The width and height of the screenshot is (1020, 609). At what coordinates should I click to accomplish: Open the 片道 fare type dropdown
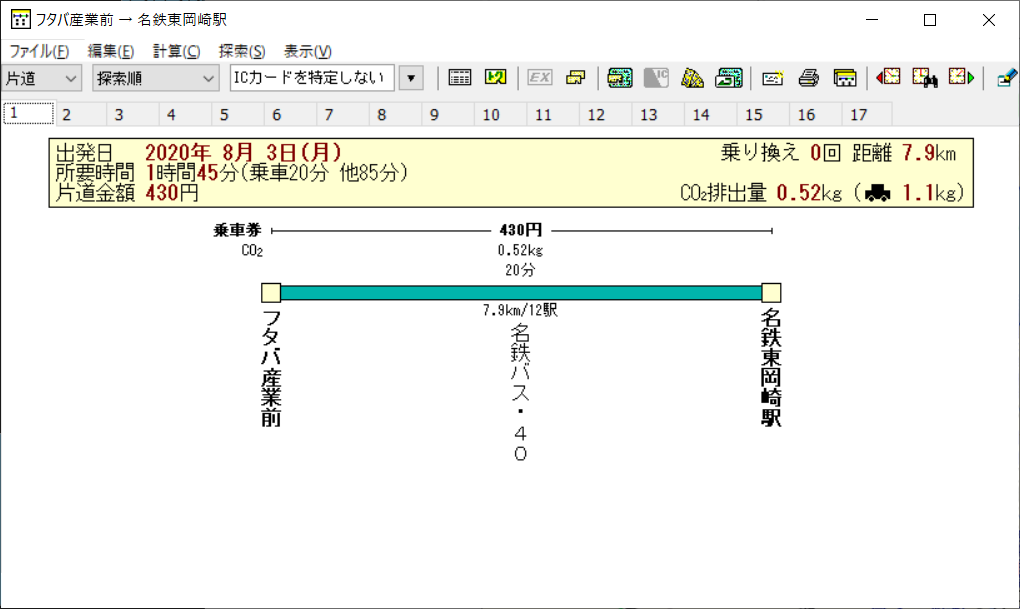click(x=42, y=78)
